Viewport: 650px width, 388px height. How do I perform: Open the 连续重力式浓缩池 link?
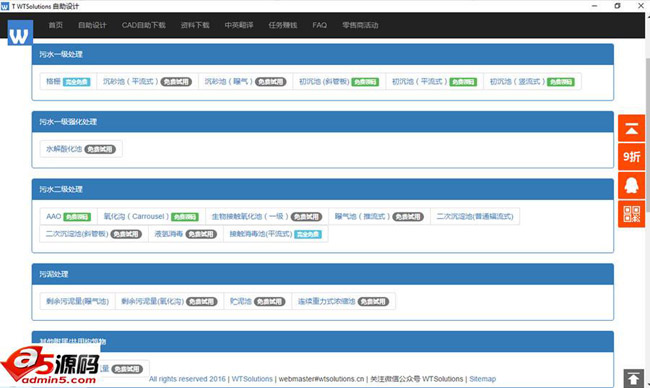(x=344, y=302)
